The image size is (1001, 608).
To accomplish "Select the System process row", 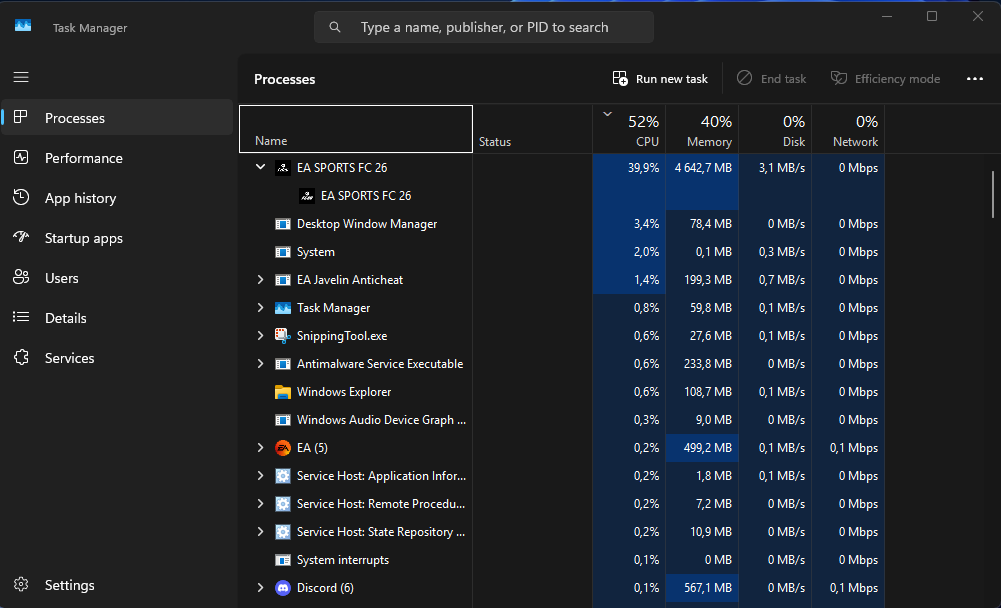I will [x=562, y=252].
